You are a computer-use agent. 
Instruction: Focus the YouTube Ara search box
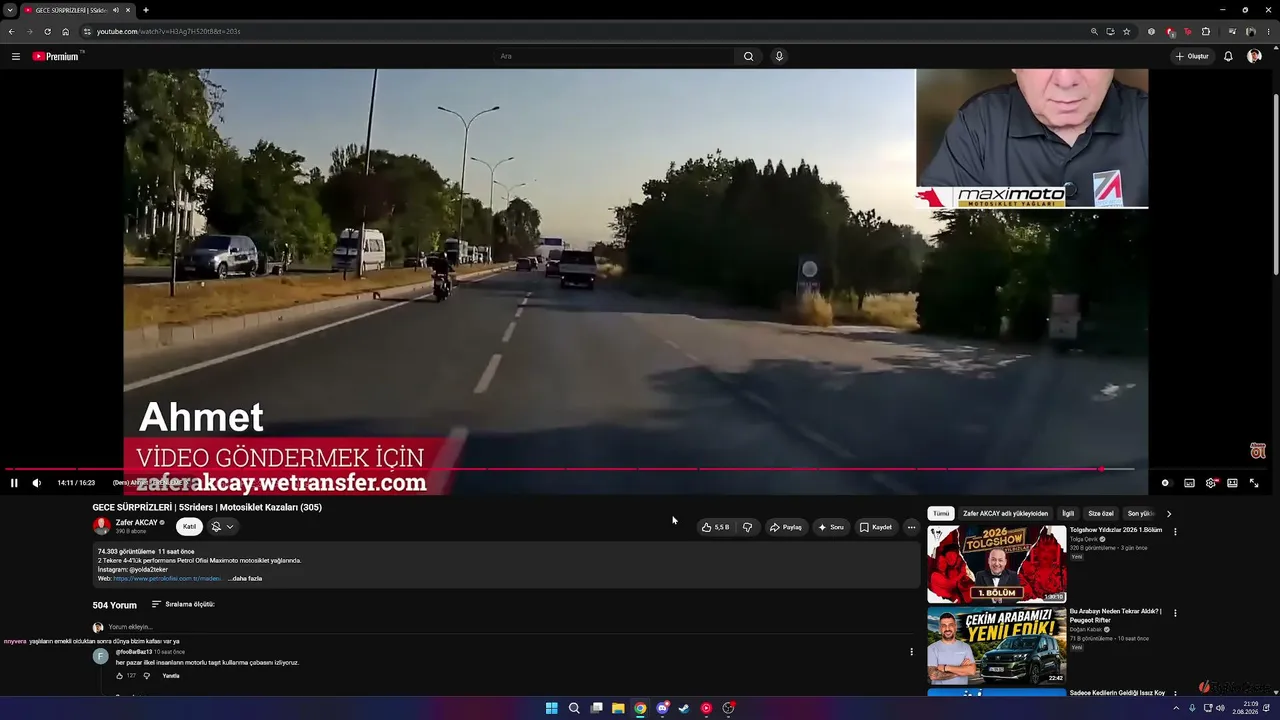(x=615, y=56)
